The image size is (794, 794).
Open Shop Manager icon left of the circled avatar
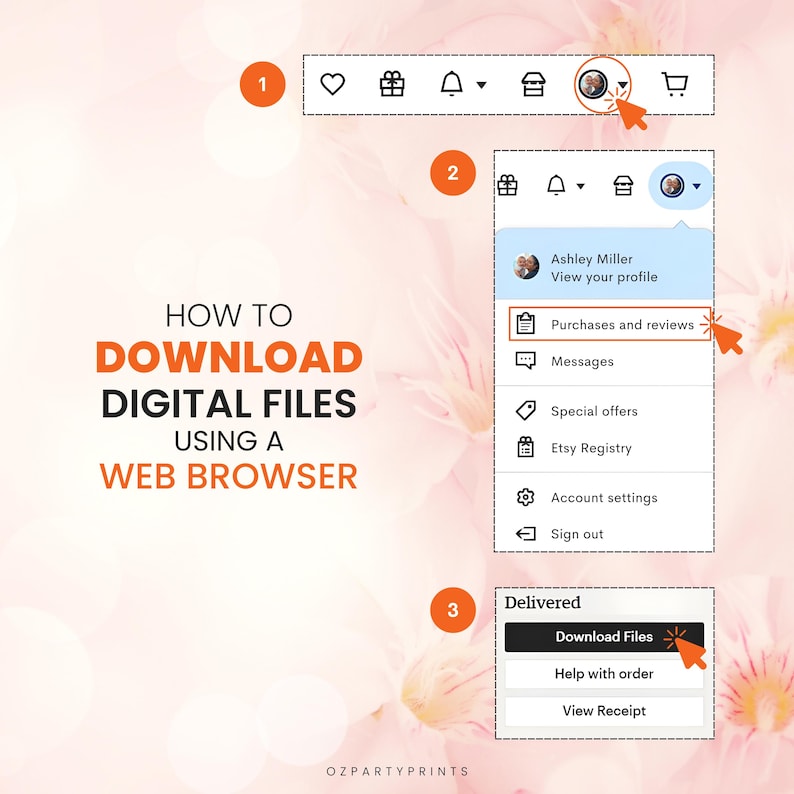coord(533,84)
